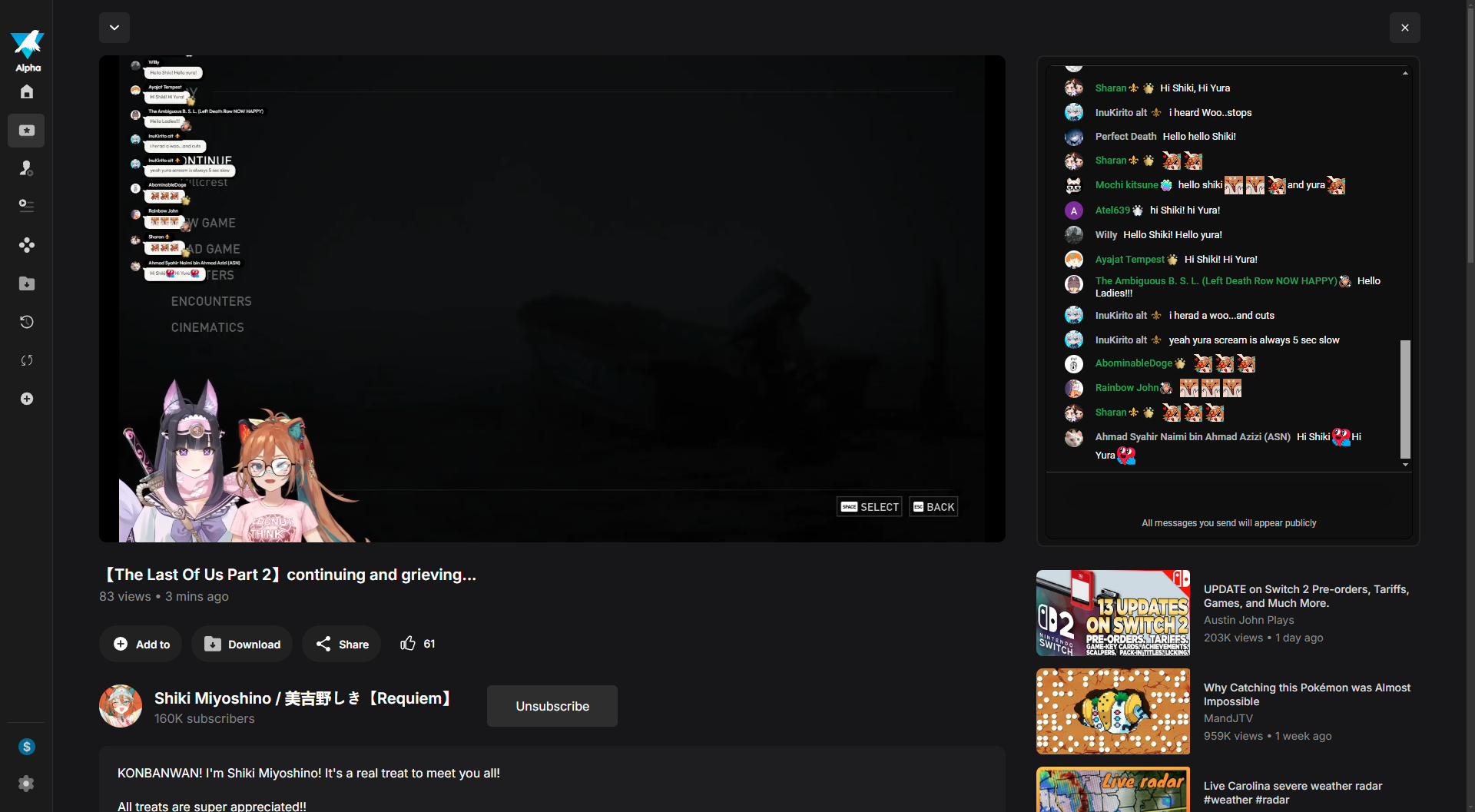Click the username 'Mochi kitsune' in chat

(1126, 185)
